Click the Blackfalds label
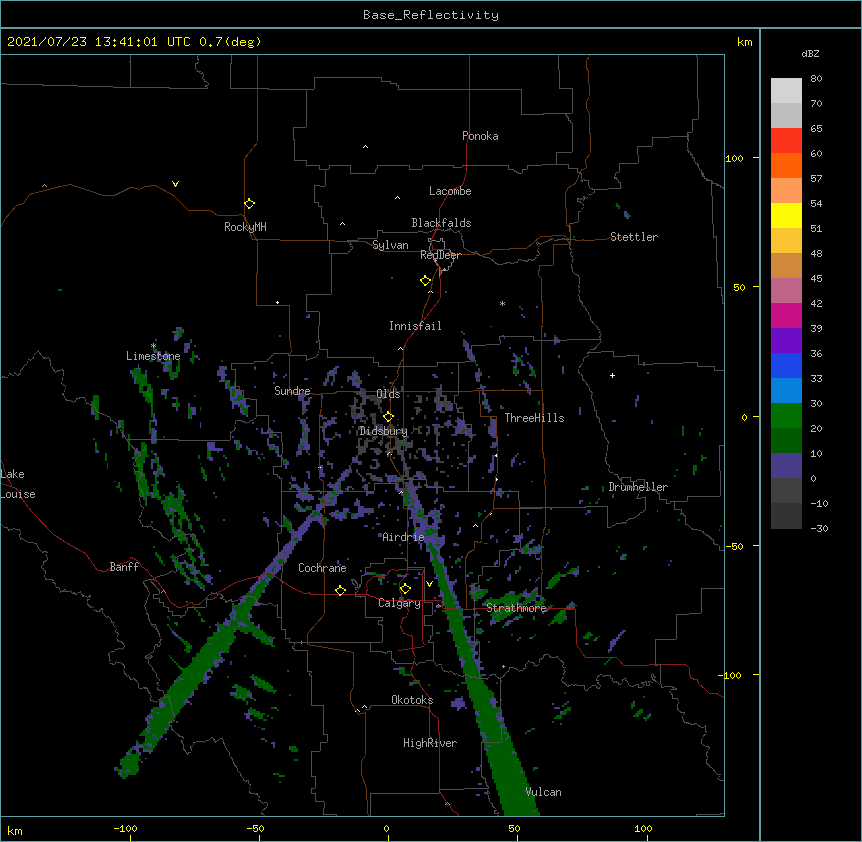 [x=441, y=223]
